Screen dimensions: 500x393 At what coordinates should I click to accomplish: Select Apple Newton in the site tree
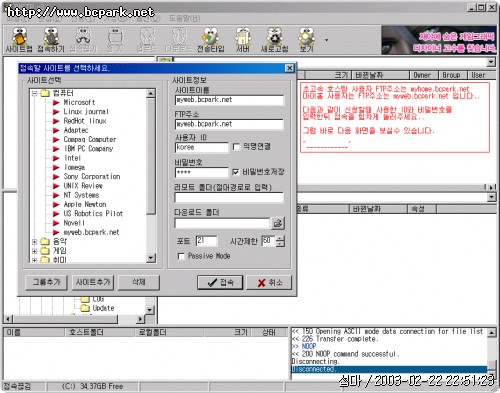coord(85,204)
